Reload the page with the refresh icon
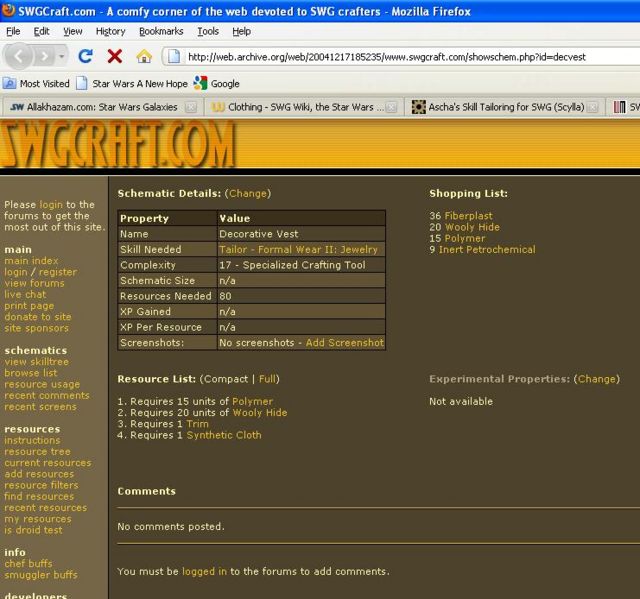The width and height of the screenshot is (640, 599). tap(86, 56)
